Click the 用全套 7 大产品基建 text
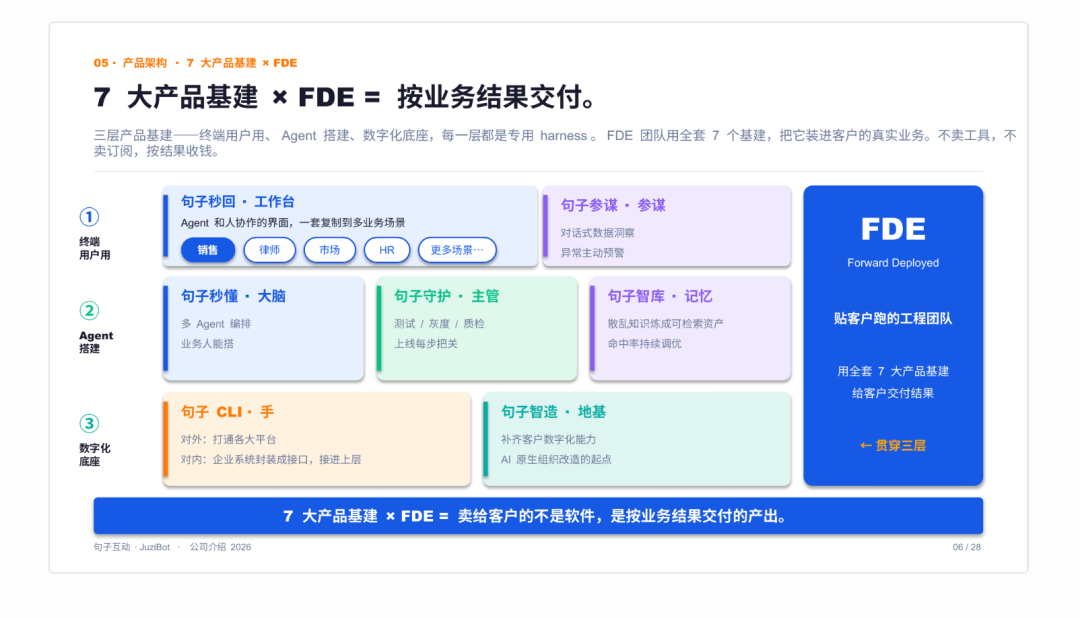1080x618 pixels. point(893,371)
